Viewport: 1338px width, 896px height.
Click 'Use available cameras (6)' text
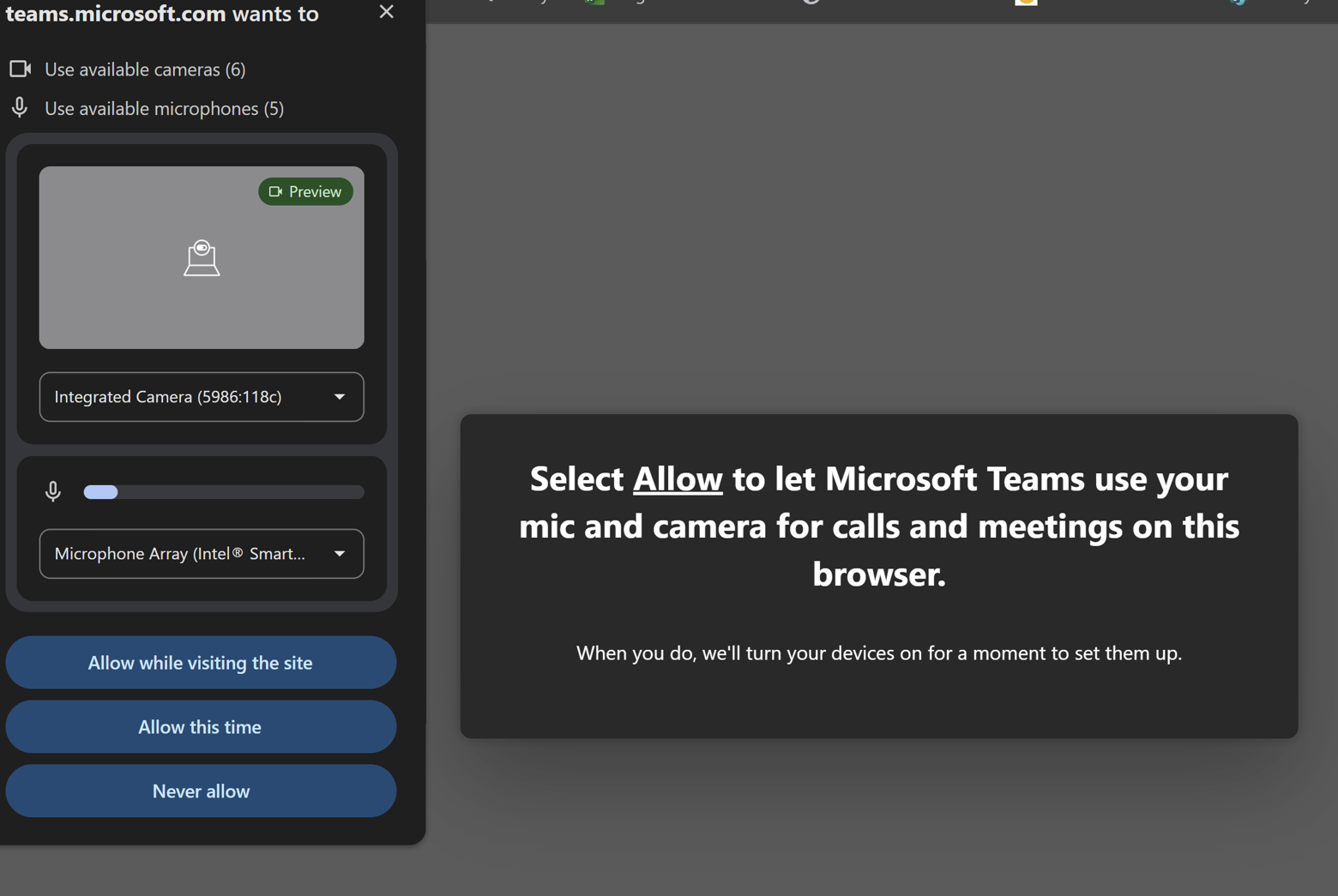click(145, 69)
